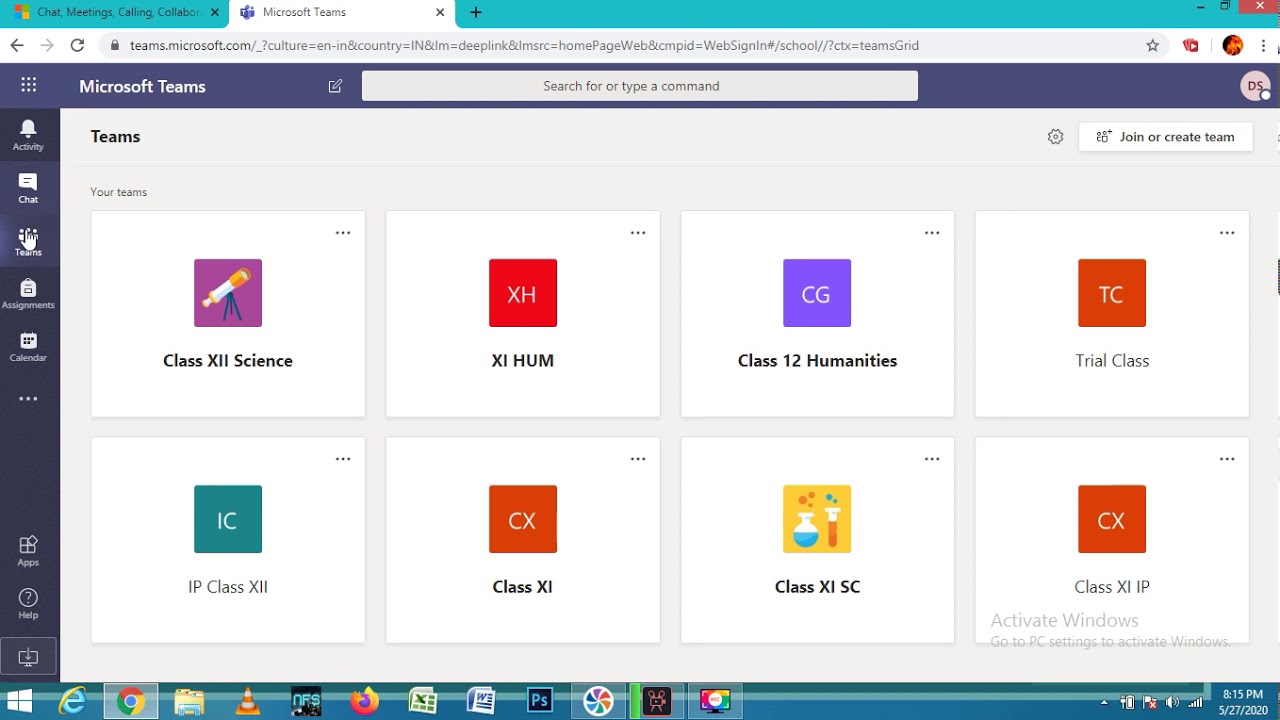1280x720 pixels.
Task: Click the Class 12 Humanities team name
Action: (x=817, y=361)
